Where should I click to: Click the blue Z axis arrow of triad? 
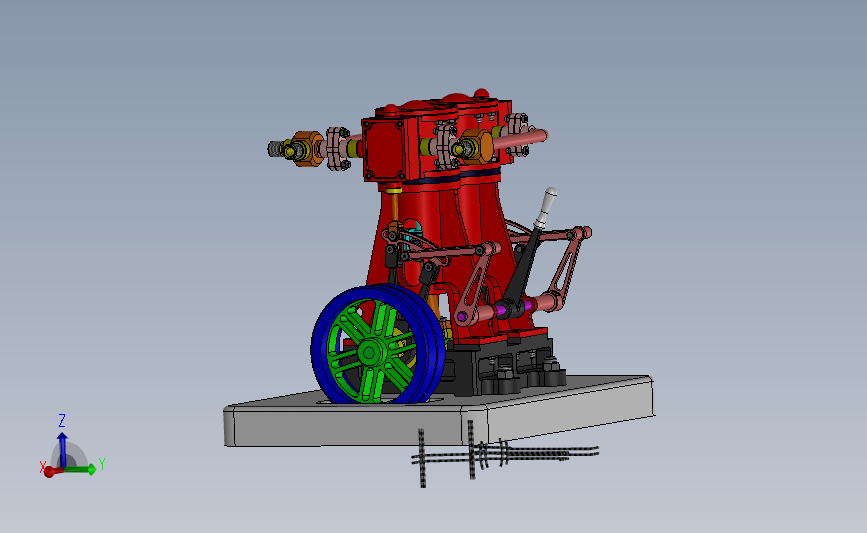point(62,449)
